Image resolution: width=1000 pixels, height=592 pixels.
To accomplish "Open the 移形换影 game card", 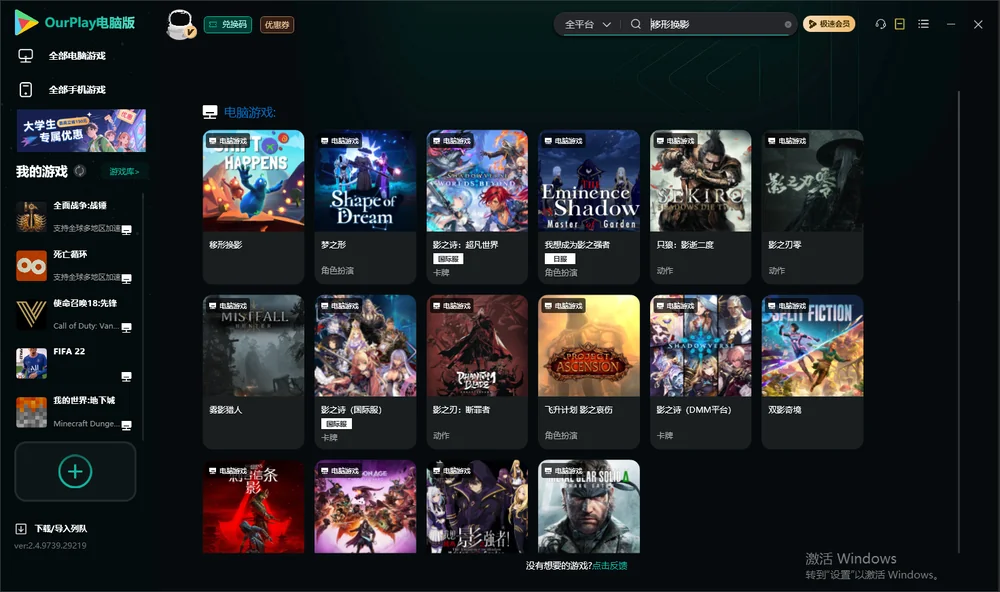I will (x=254, y=207).
